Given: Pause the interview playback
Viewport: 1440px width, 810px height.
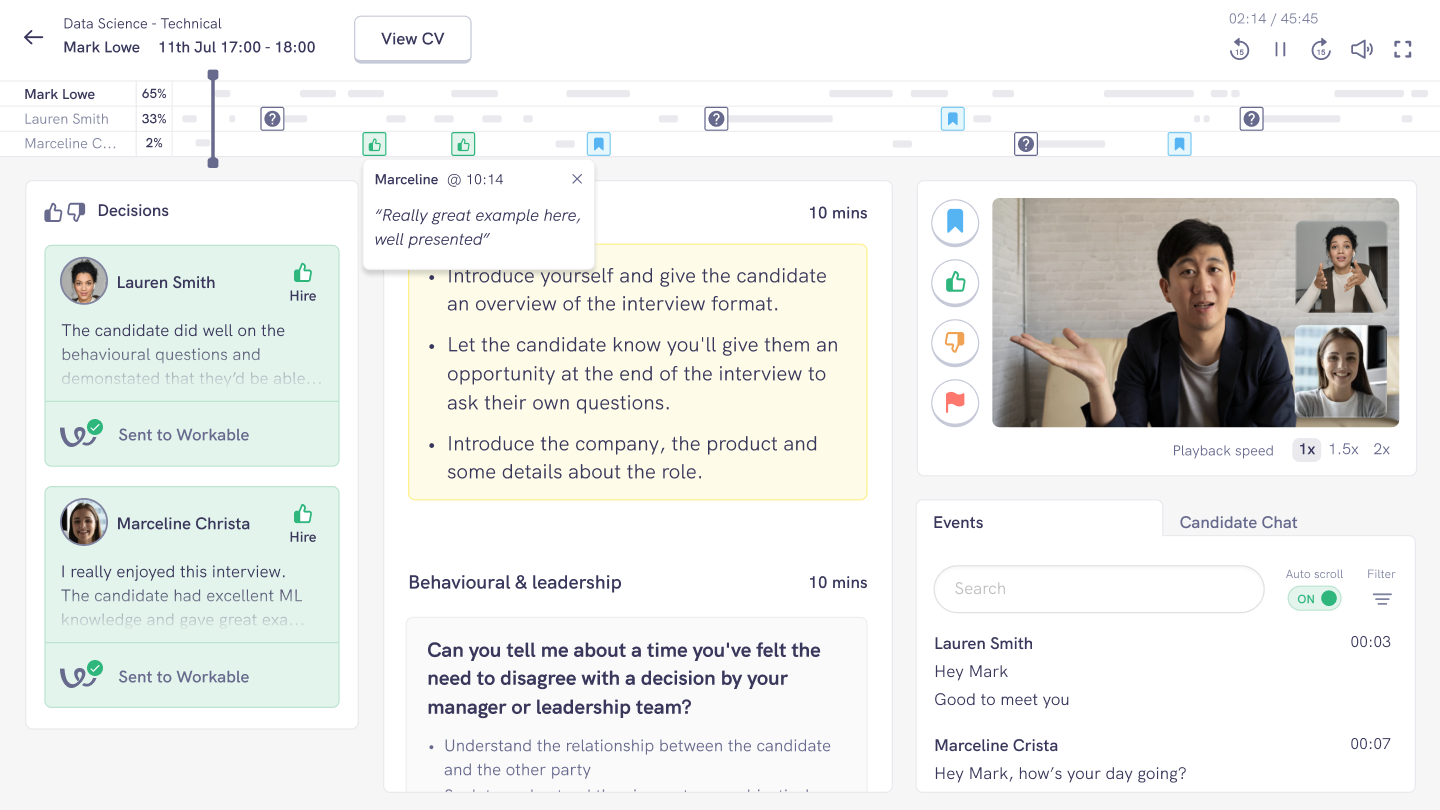Looking at the screenshot, I should (1280, 49).
